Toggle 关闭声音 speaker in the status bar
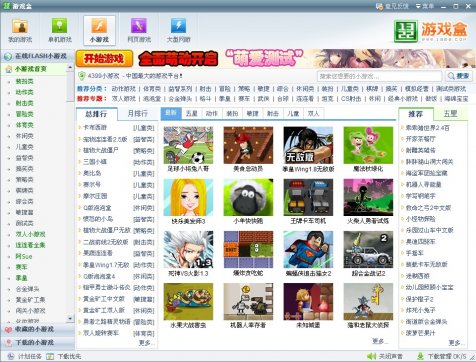Screen dimensions: 476x362 click(x=371, y=356)
